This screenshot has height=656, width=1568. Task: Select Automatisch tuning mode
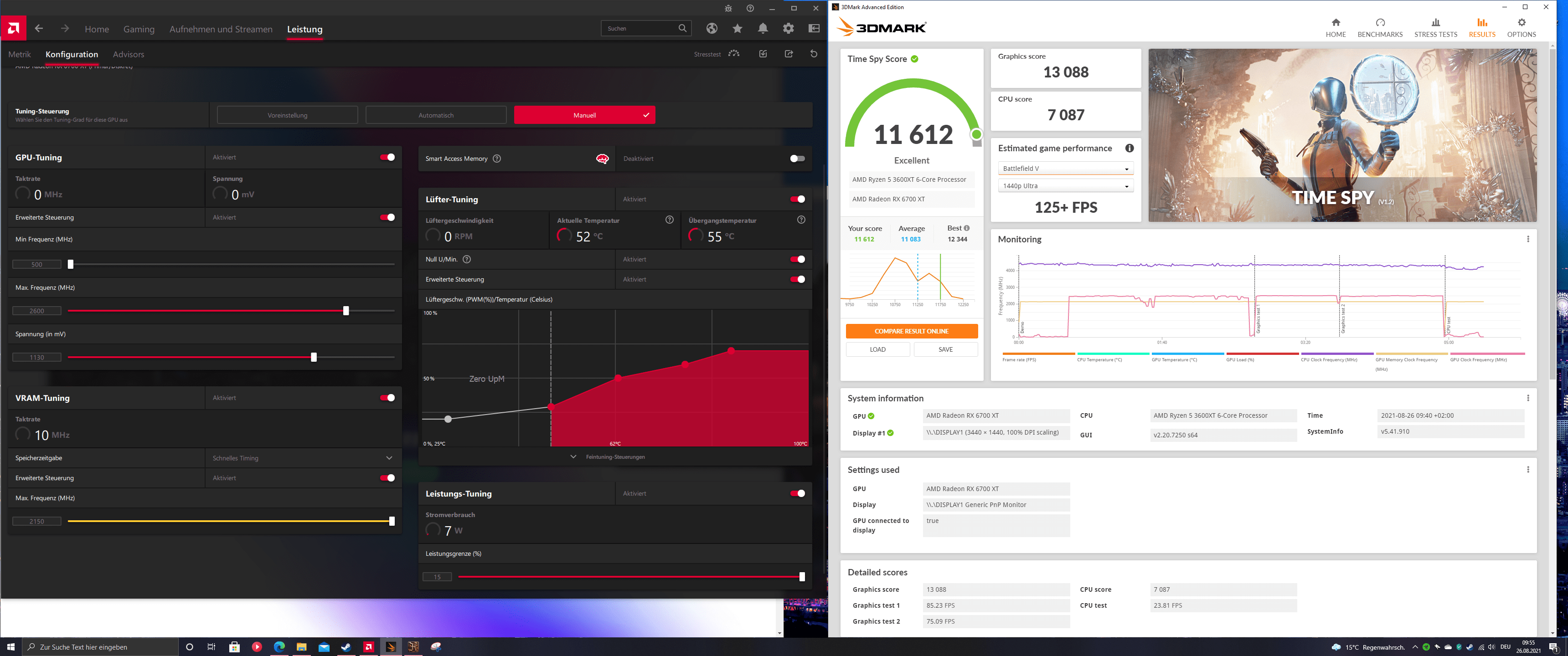(436, 115)
